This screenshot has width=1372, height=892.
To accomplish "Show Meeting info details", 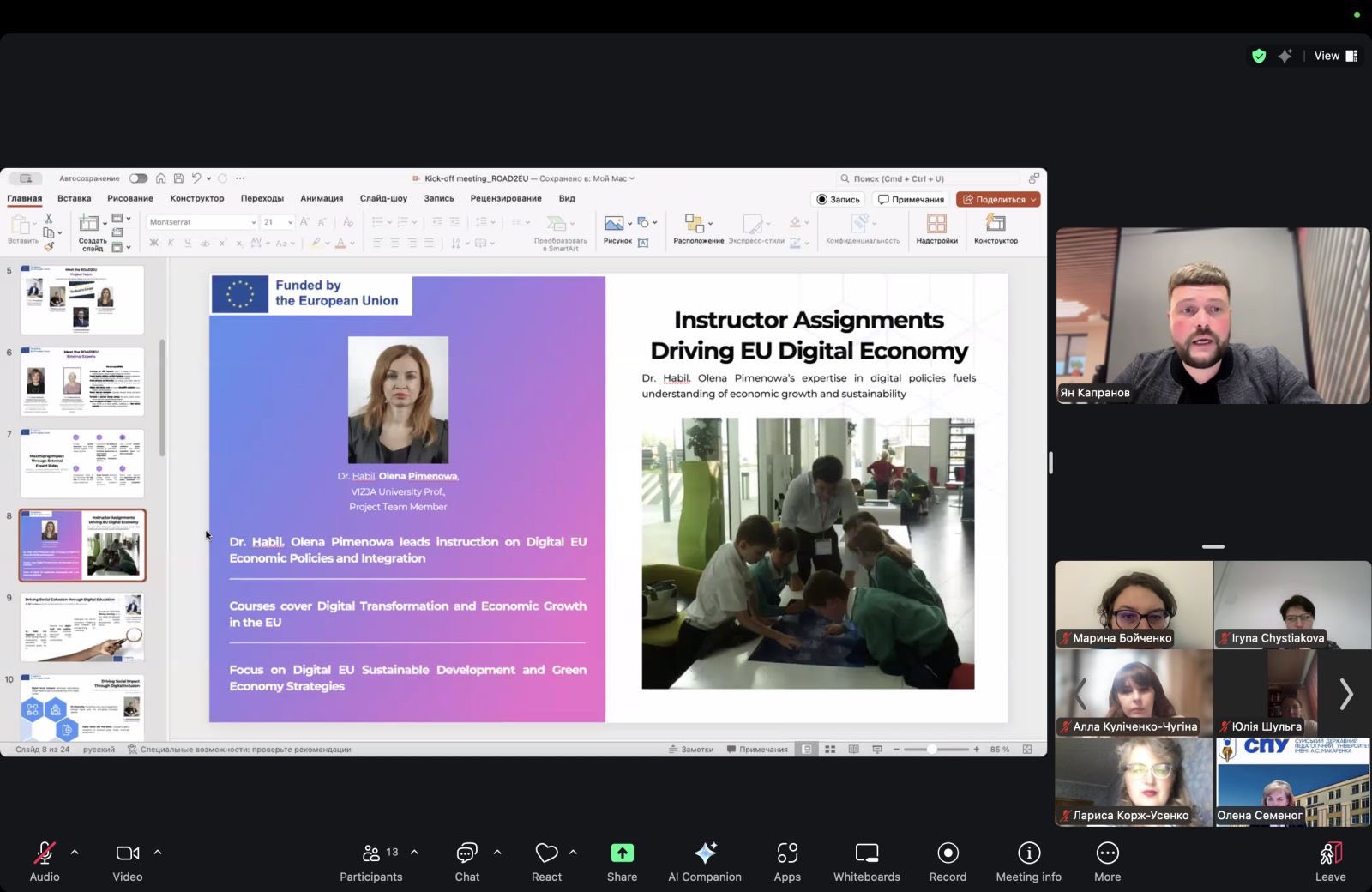I will pyautogui.click(x=1028, y=861).
